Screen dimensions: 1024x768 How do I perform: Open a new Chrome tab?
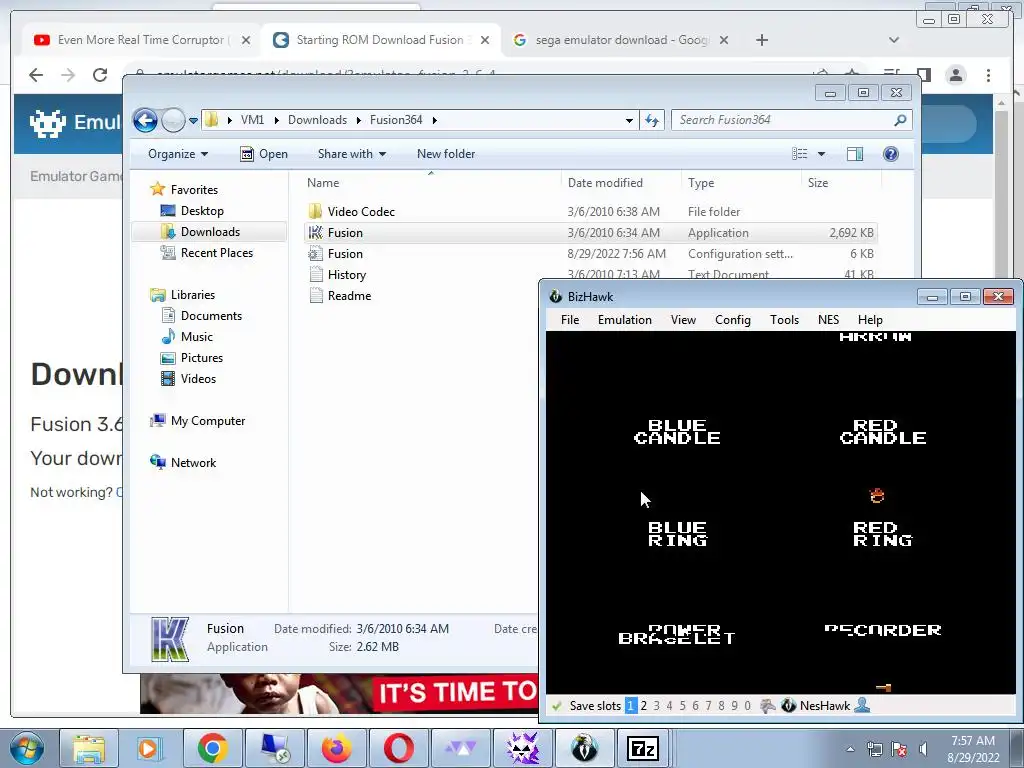(x=761, y=40)
